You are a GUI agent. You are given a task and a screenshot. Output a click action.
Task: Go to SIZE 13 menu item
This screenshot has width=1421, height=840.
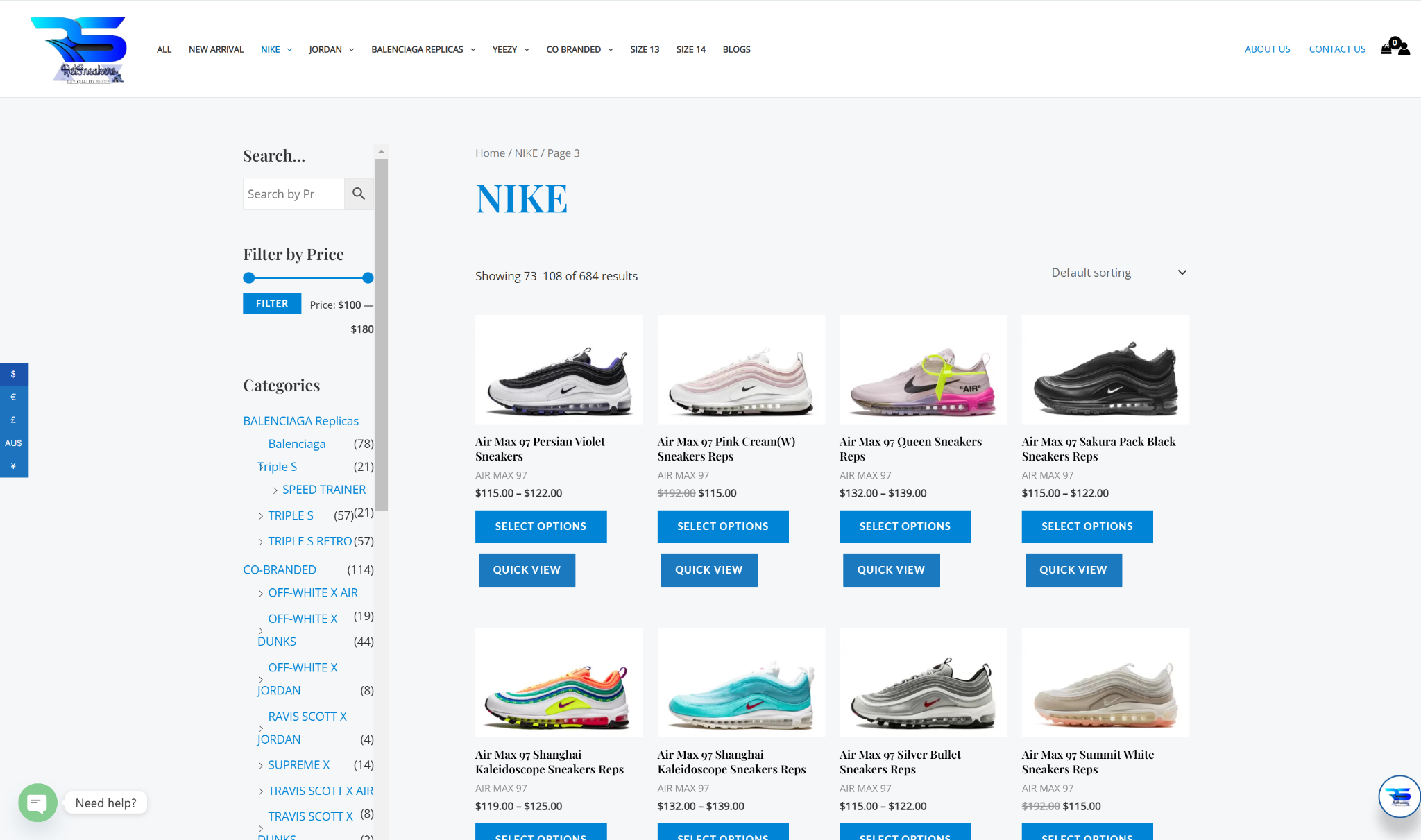coord(644,49)
